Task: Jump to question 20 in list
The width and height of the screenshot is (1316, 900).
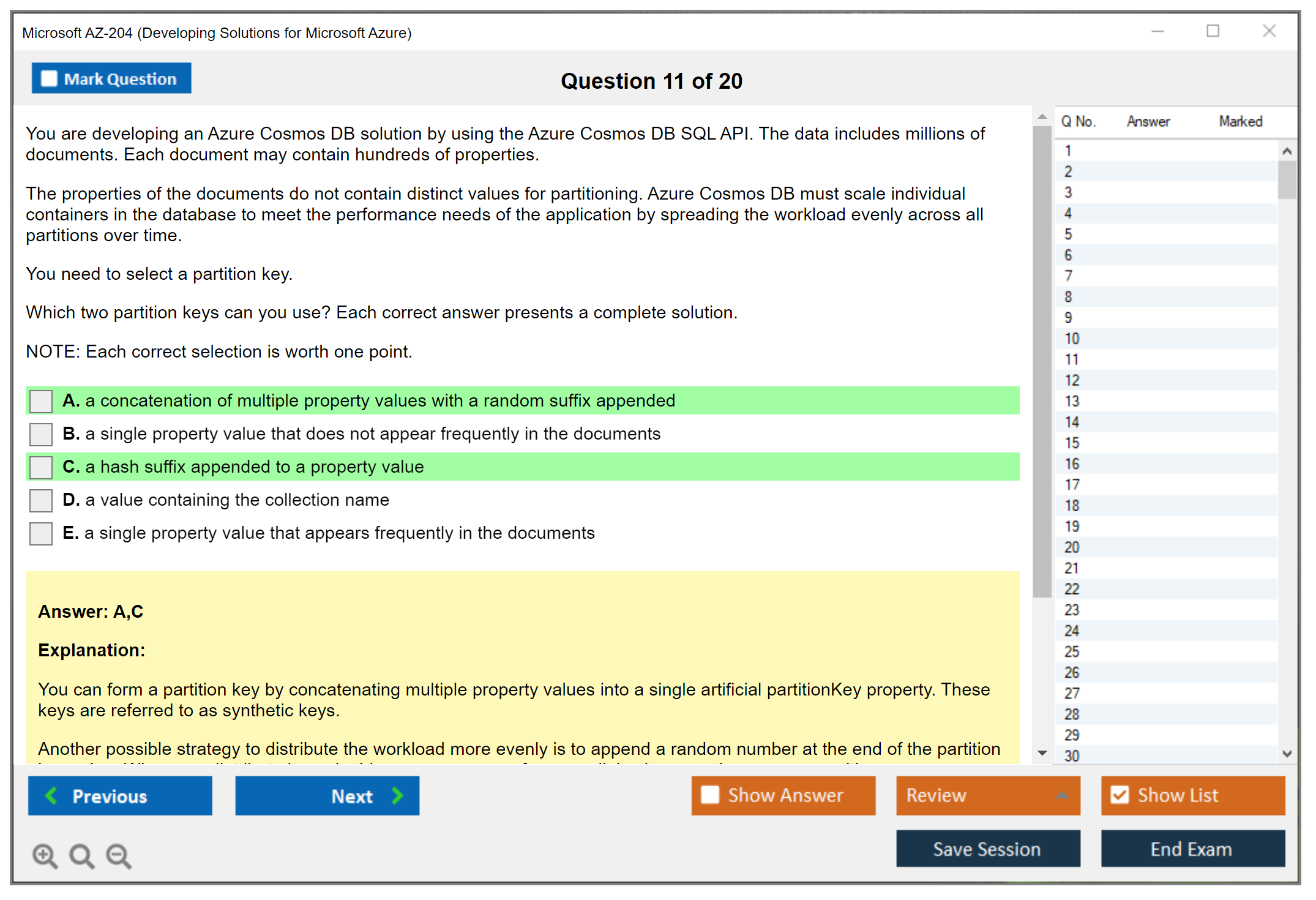Action: click(1072, 547)
